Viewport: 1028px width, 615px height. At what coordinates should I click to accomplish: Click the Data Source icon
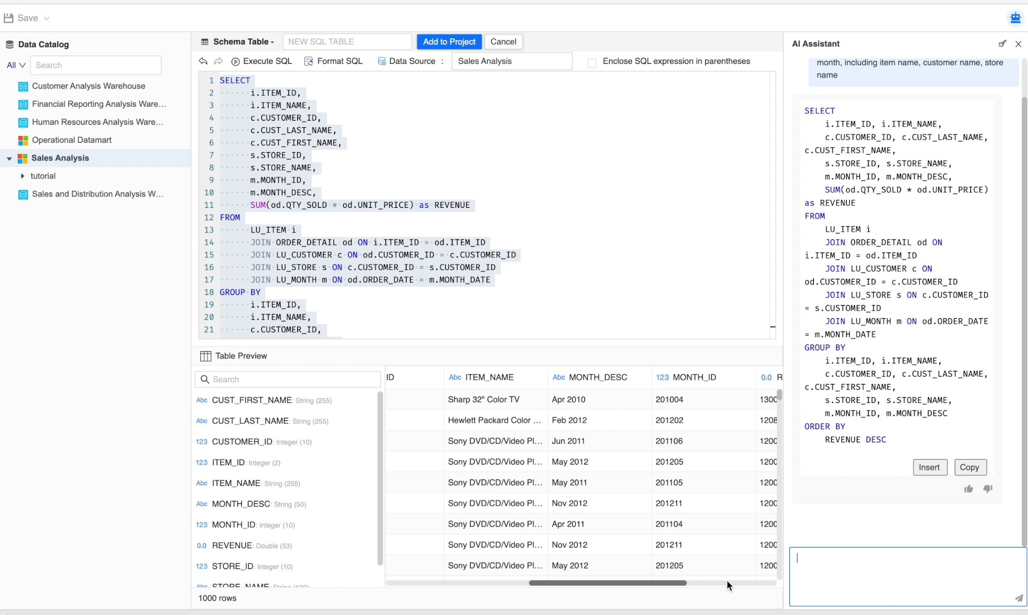coord(382,61)
